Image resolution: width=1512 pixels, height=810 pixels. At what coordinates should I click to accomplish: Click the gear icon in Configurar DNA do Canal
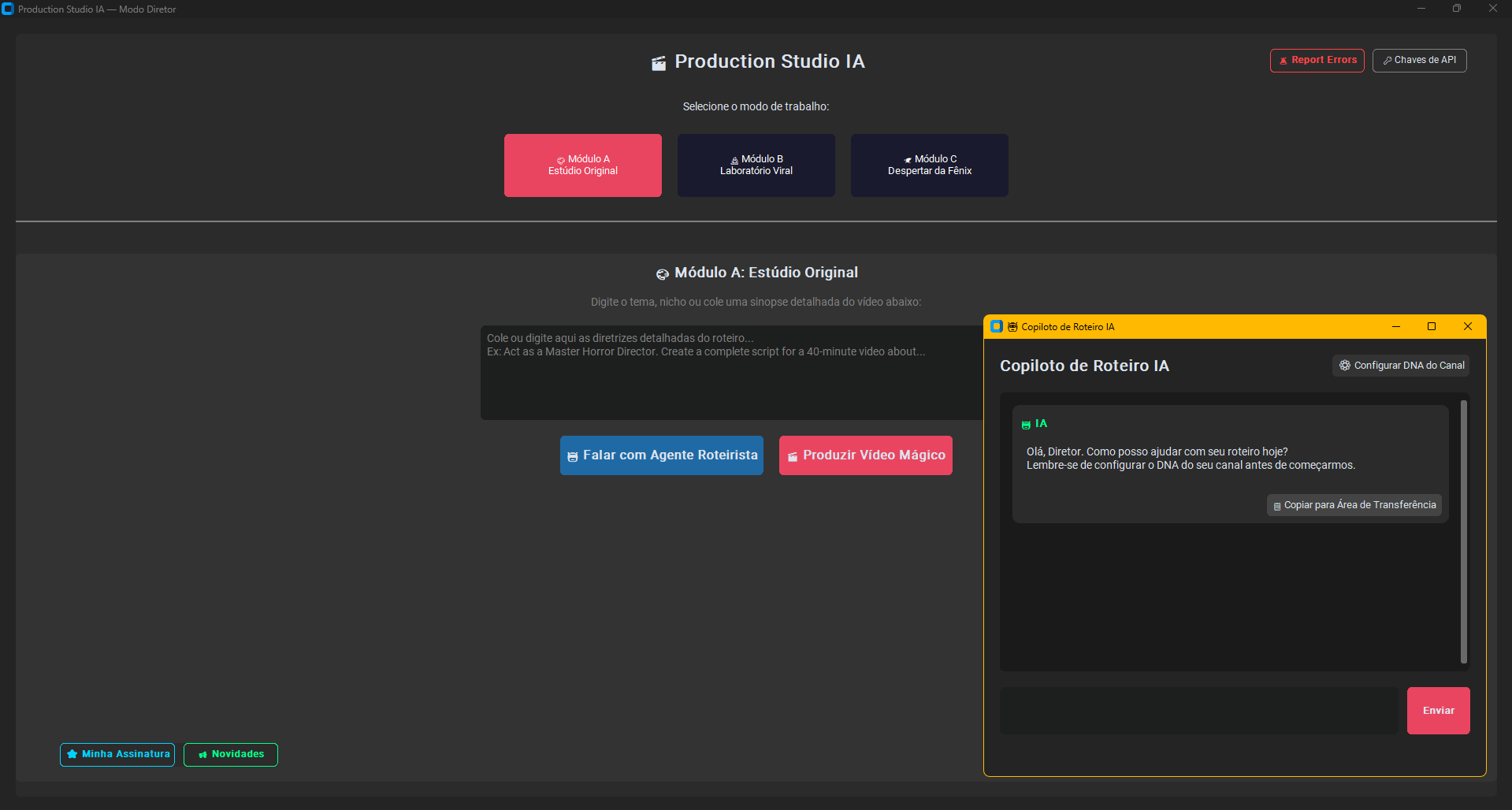(1345, 366)
